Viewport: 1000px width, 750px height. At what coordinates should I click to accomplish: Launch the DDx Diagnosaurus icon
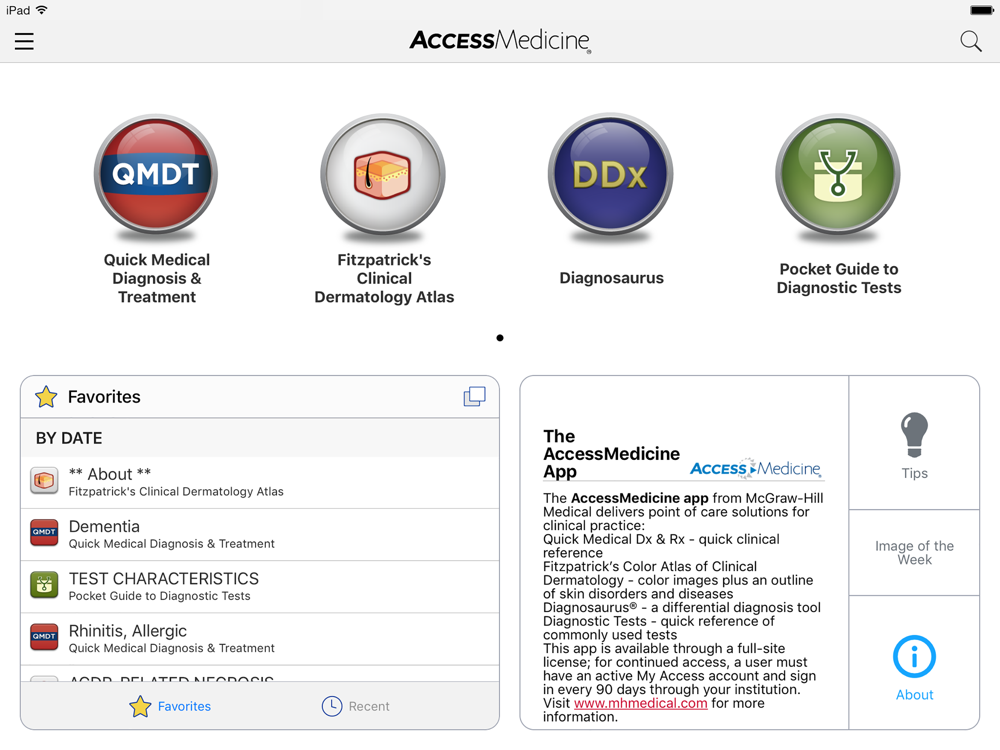(x=610, y=174)
